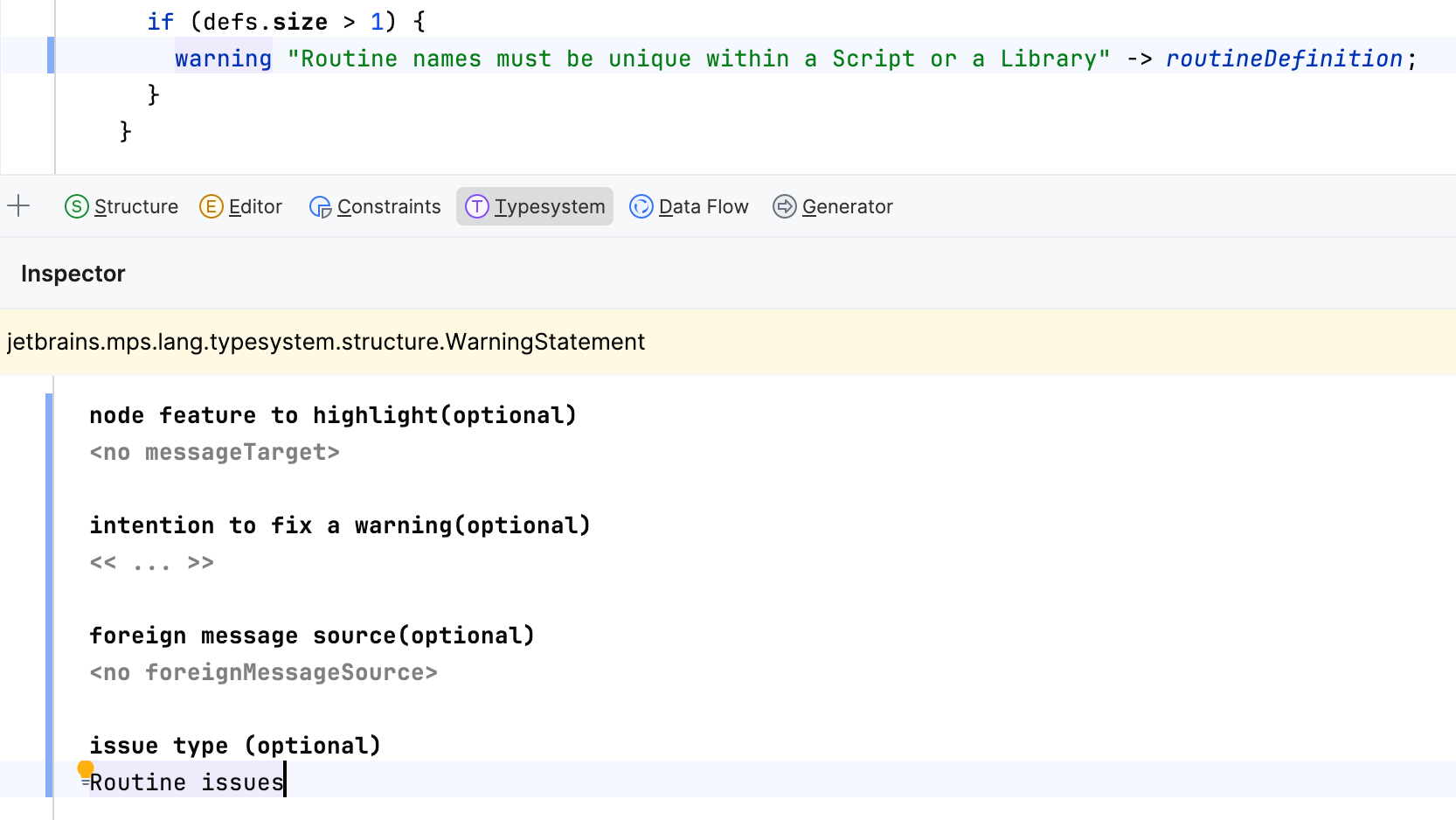Click the routineDefinition reference
1456x820 pixels.
[1284, 58]
